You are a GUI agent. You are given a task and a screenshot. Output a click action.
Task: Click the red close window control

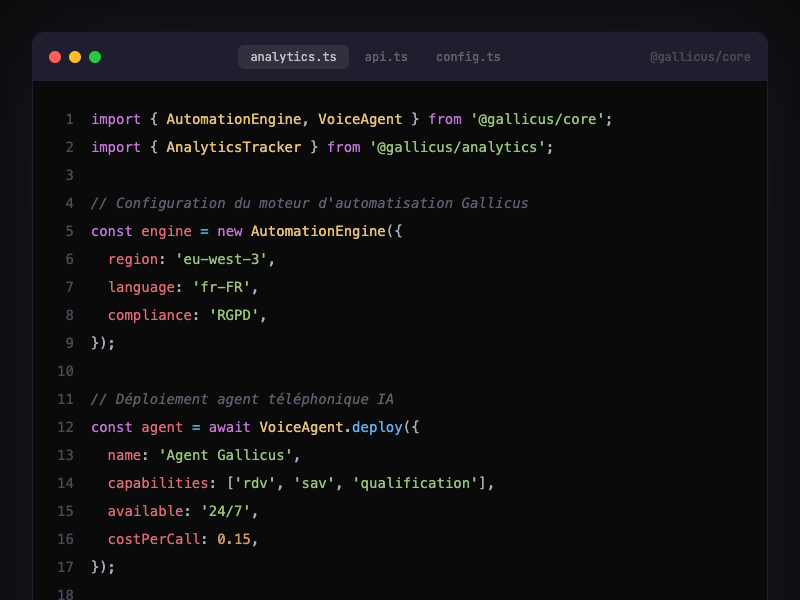[54, 57]
